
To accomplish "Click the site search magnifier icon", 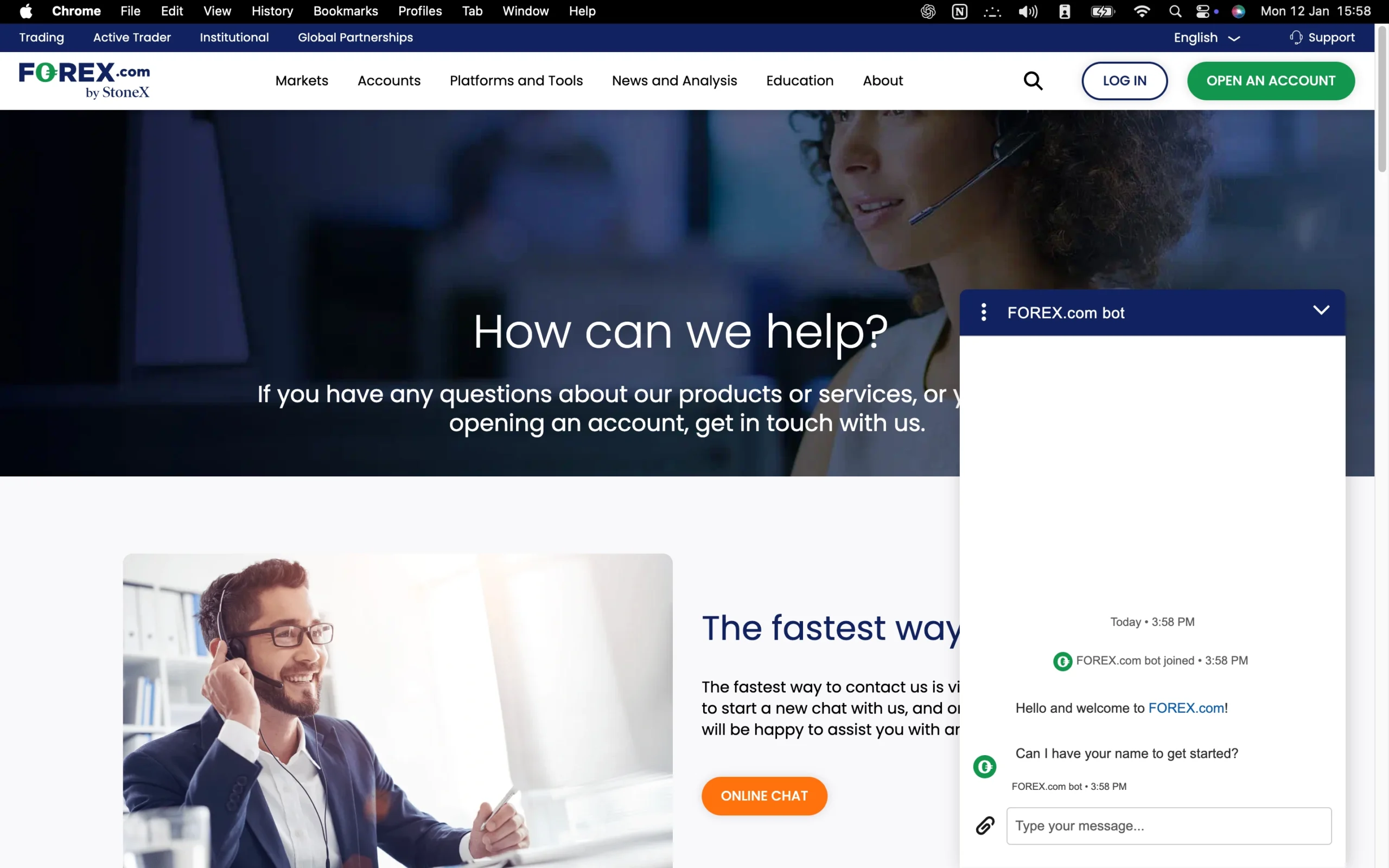I will [x=1033, y=81].
